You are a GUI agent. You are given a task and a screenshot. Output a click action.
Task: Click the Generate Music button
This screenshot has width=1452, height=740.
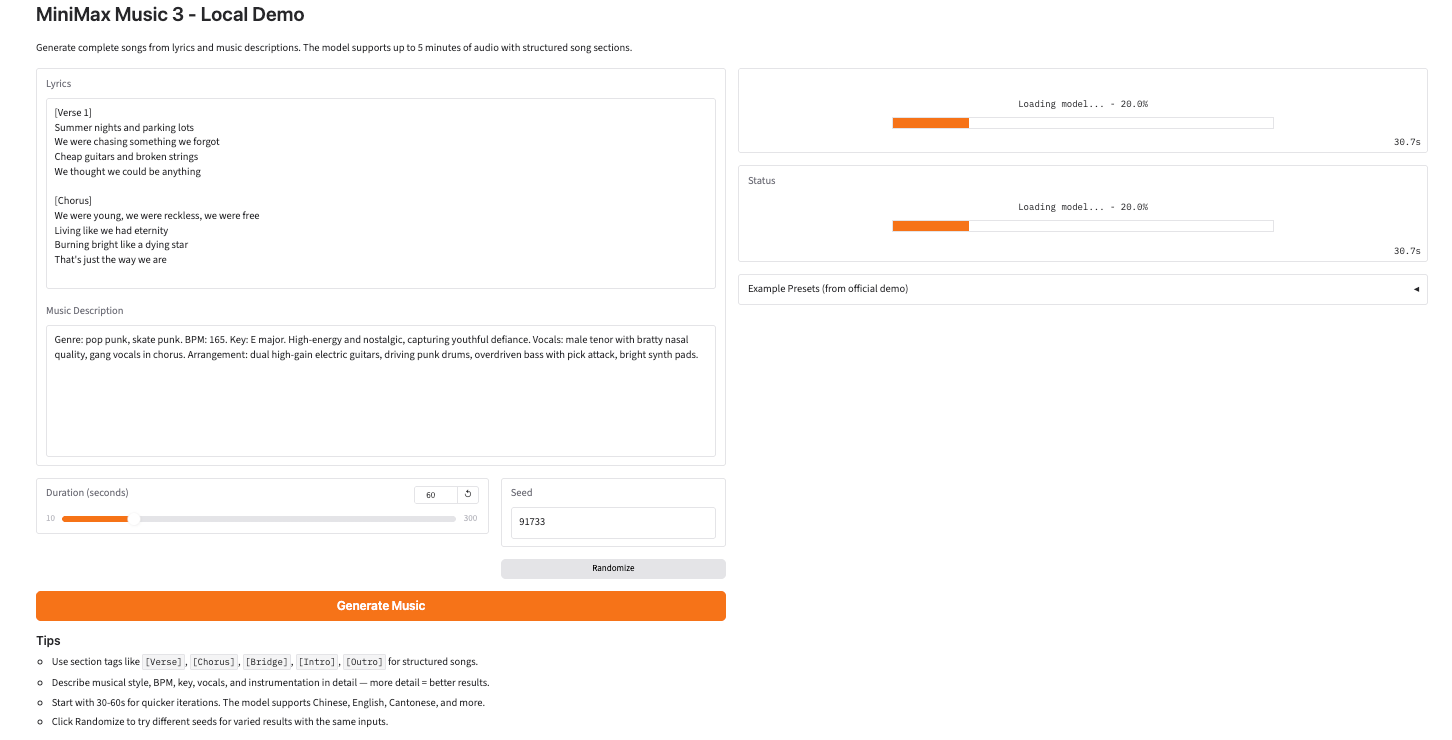tap(381, 606)
